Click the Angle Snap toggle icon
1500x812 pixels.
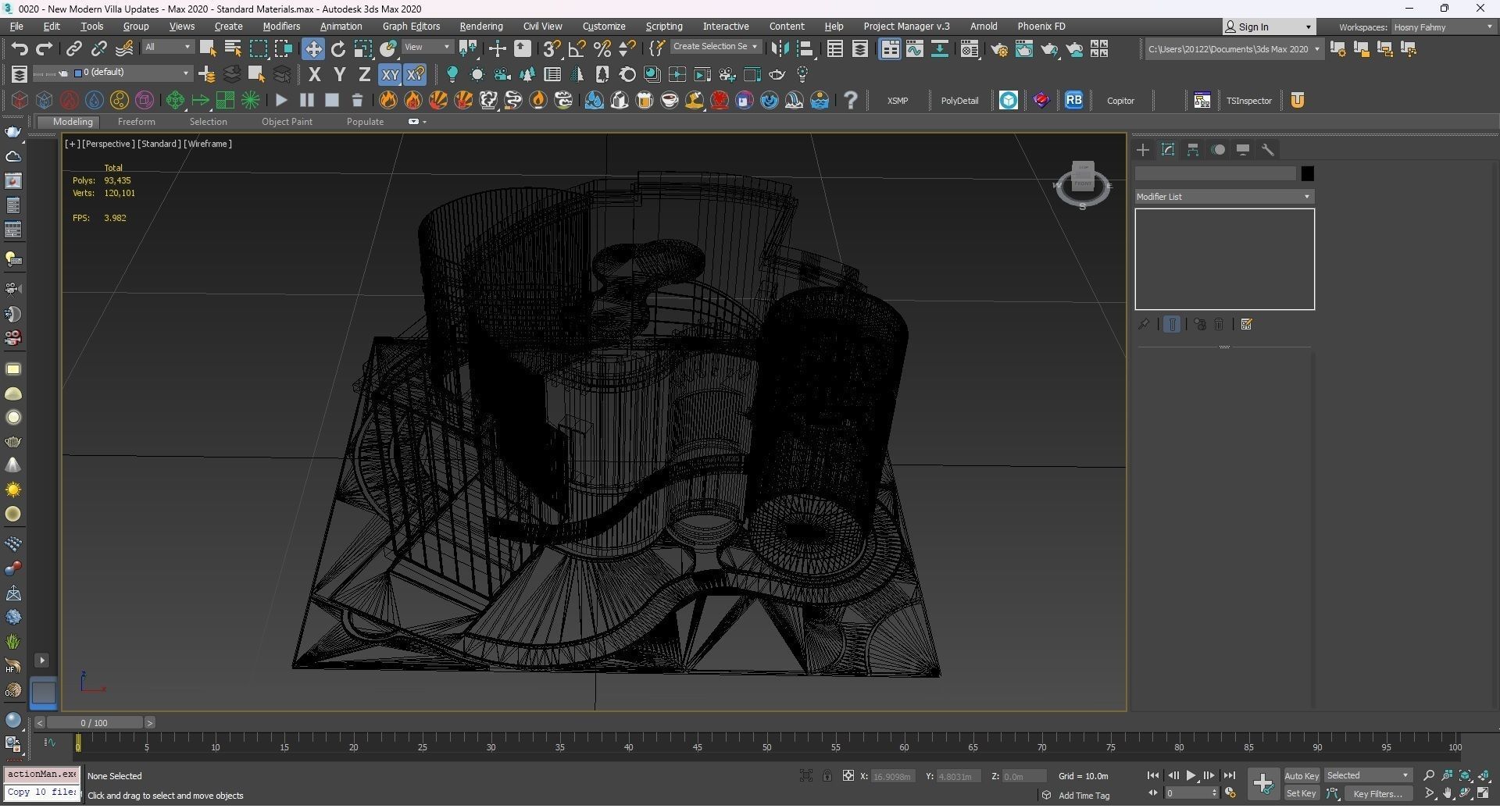point(577,49)
